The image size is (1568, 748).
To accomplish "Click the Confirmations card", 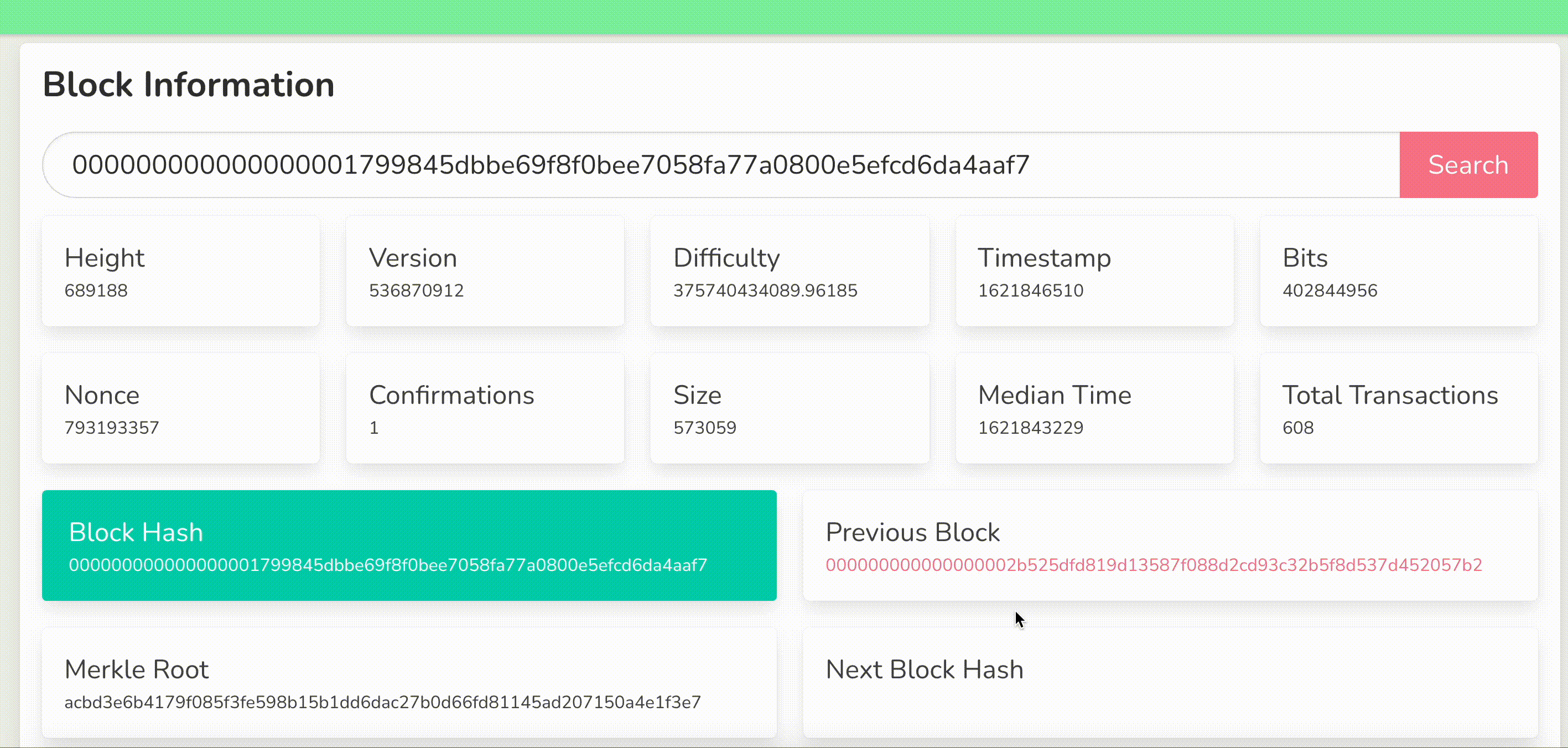I will (x=485, y=408).
